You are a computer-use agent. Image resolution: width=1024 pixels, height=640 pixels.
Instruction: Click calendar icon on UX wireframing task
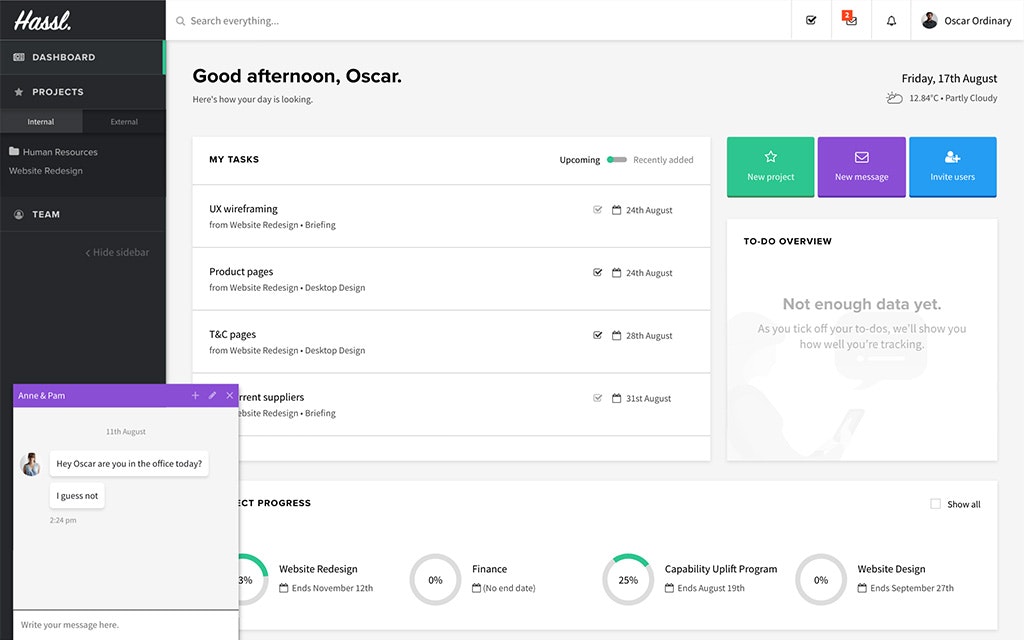coord(616,210)
